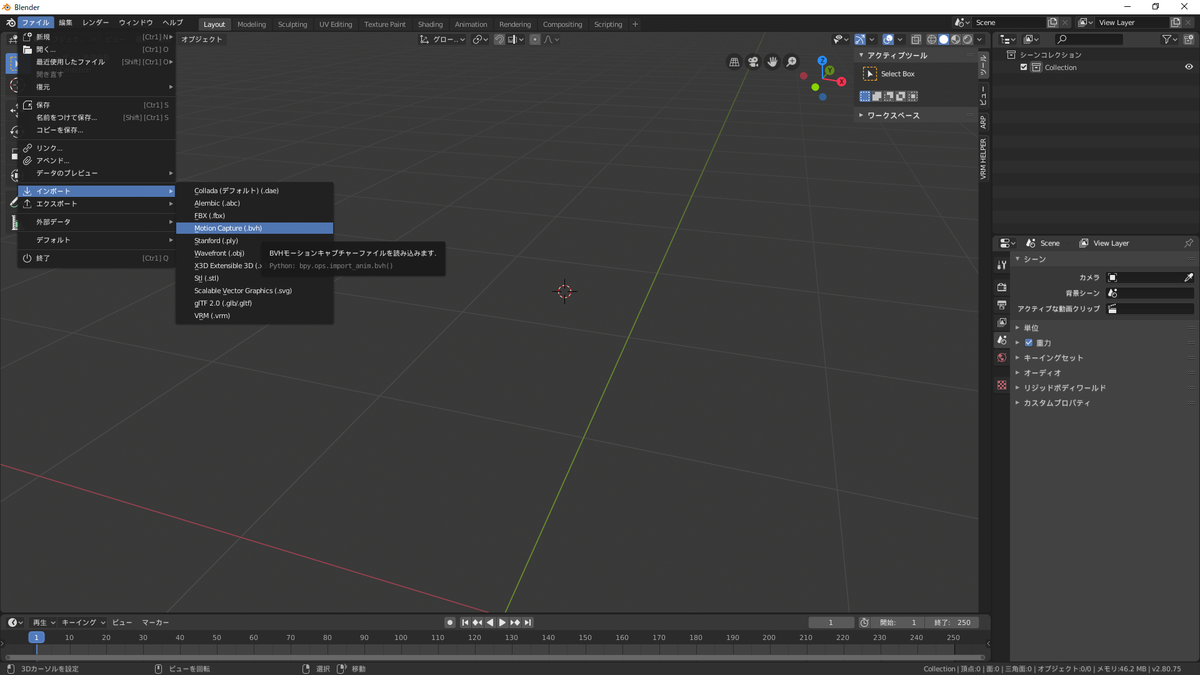The width and height of the screenshot is (1200, 675).
Task: Switch to material preview shading mode
Action: click(955, 39)
